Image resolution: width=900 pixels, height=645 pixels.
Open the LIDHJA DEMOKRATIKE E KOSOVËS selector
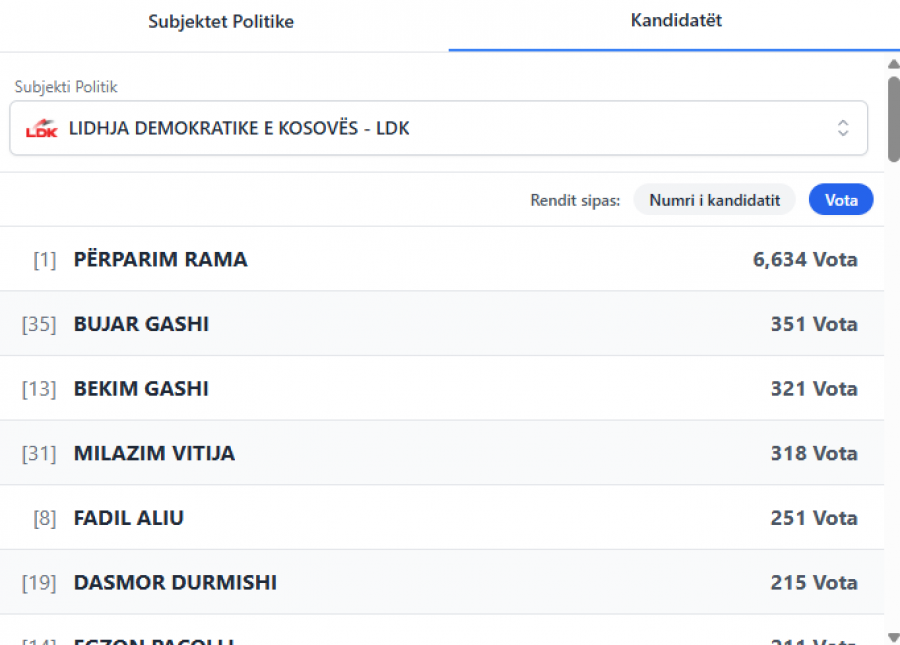click(x=438, y=128)
